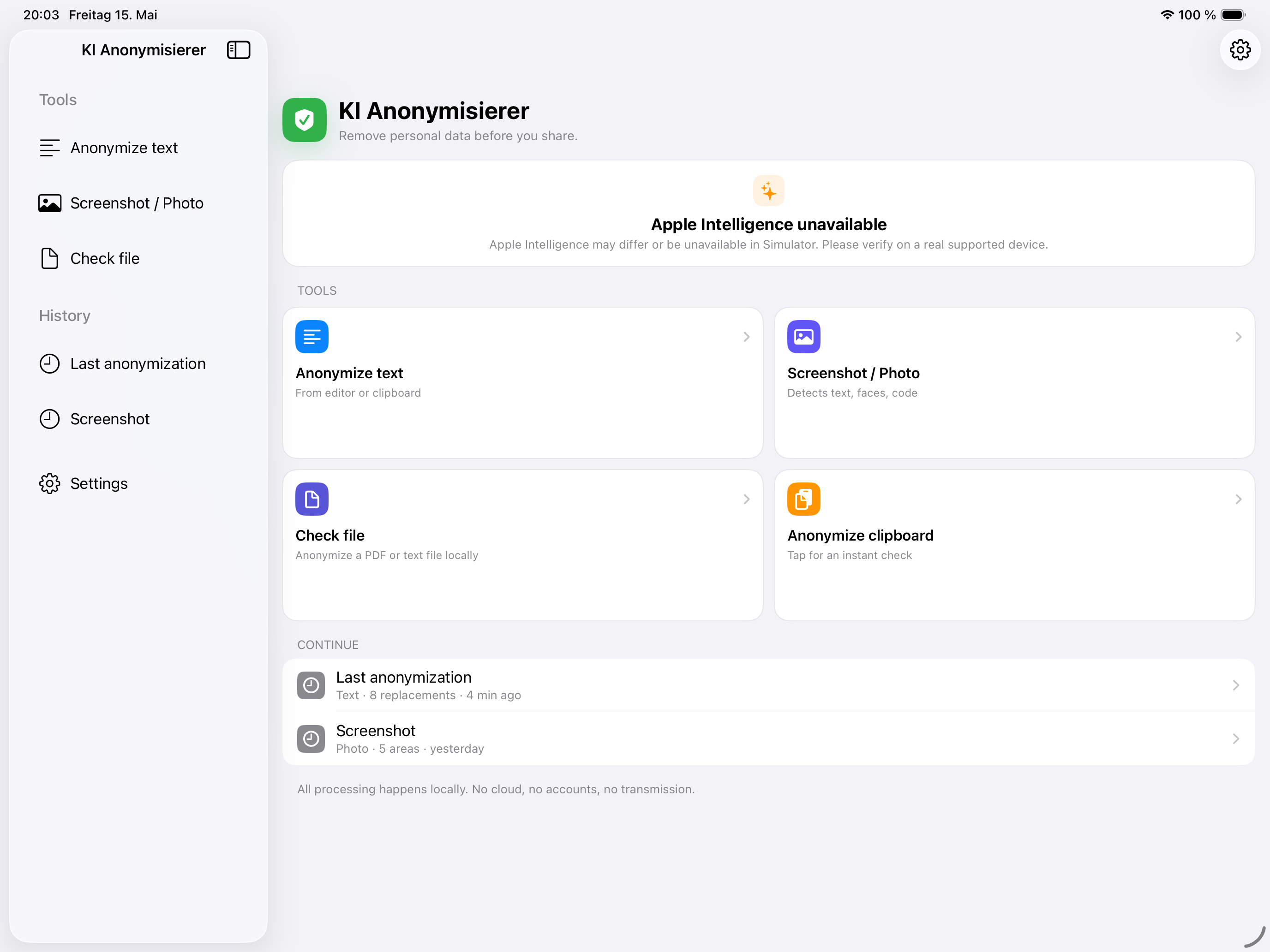Open Last anonymization from sidebar History

pos(138,364)
